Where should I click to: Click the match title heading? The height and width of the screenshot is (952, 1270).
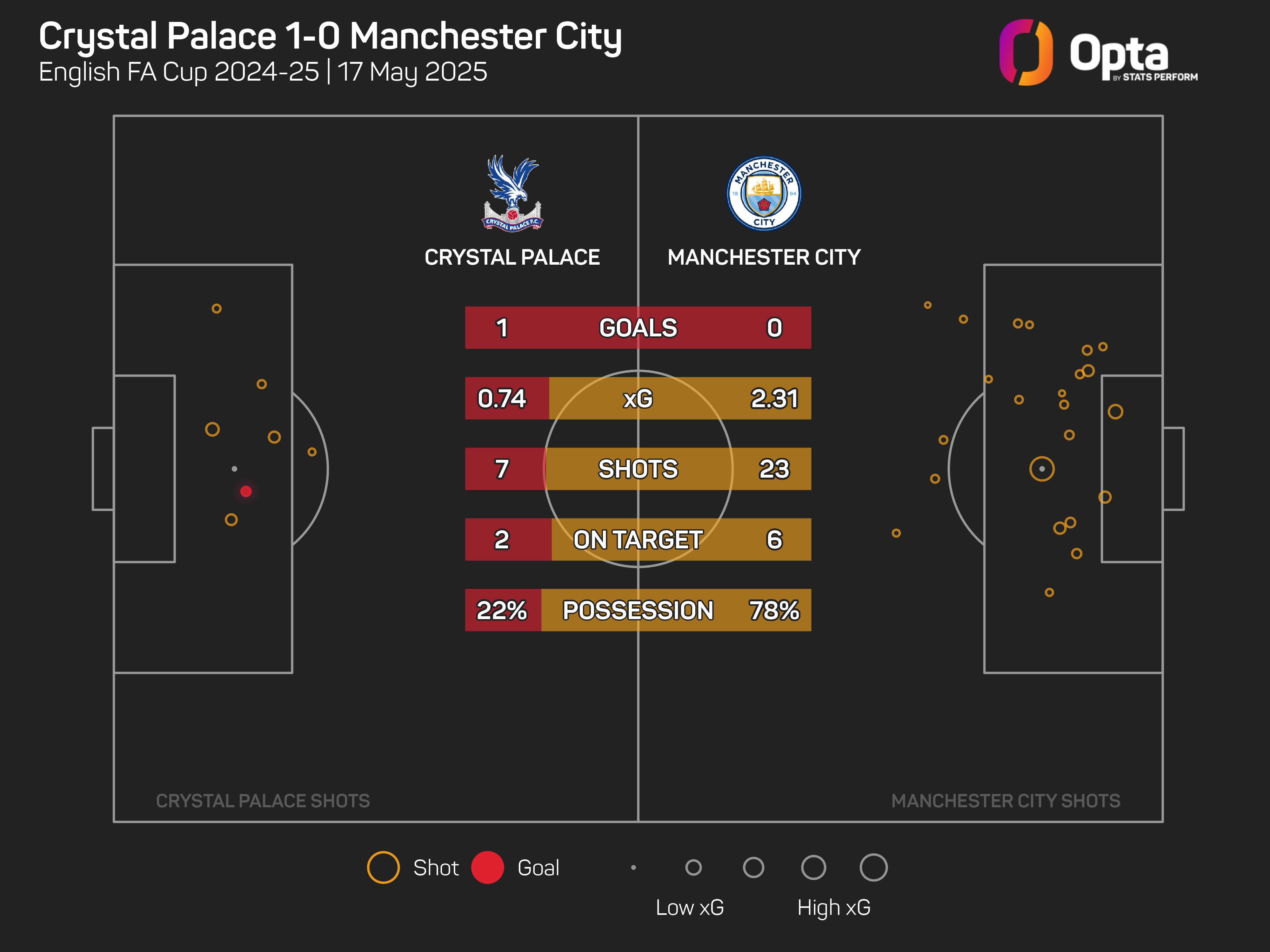pos(330,37)
